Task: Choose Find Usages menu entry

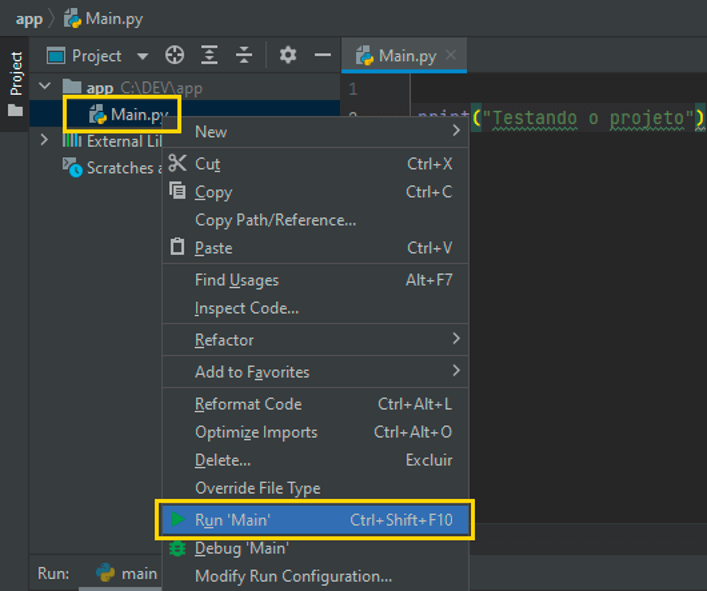Action: (x=315, y=279)
